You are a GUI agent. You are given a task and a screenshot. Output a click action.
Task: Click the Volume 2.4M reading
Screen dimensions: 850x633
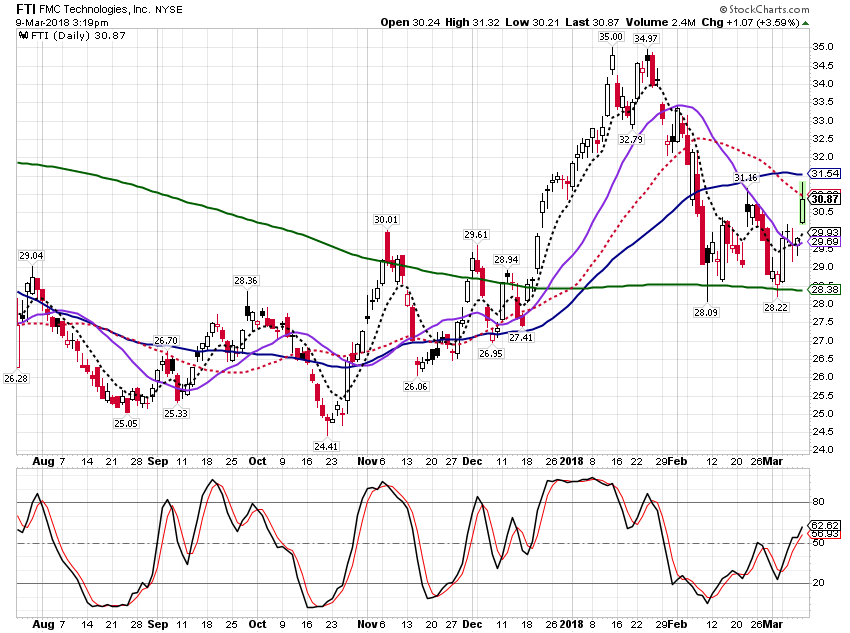click(x=660, y=22)
